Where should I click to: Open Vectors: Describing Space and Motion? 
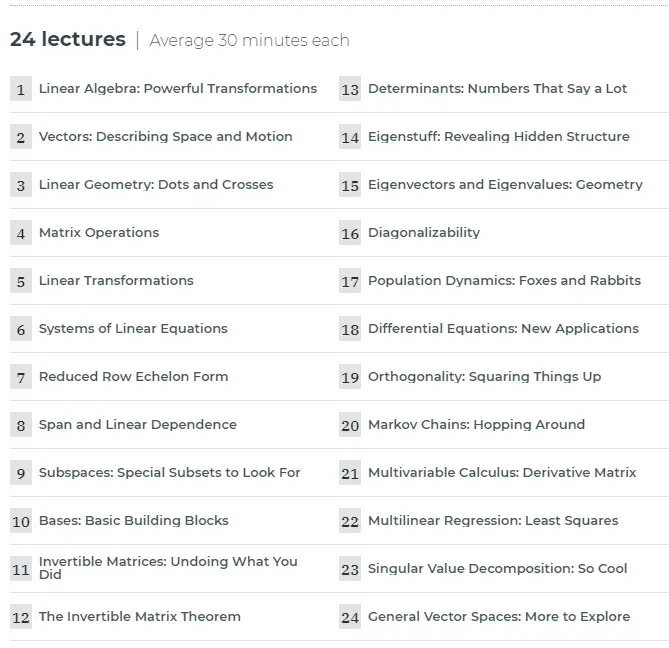166,136
